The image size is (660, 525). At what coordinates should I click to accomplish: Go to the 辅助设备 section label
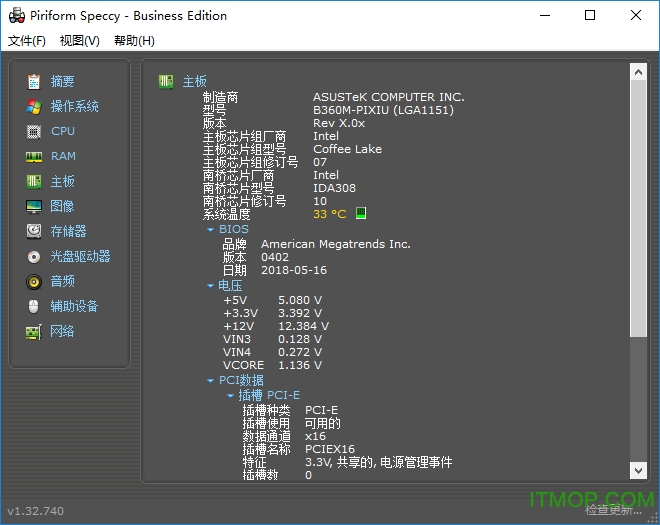click(x=74, y=306)
